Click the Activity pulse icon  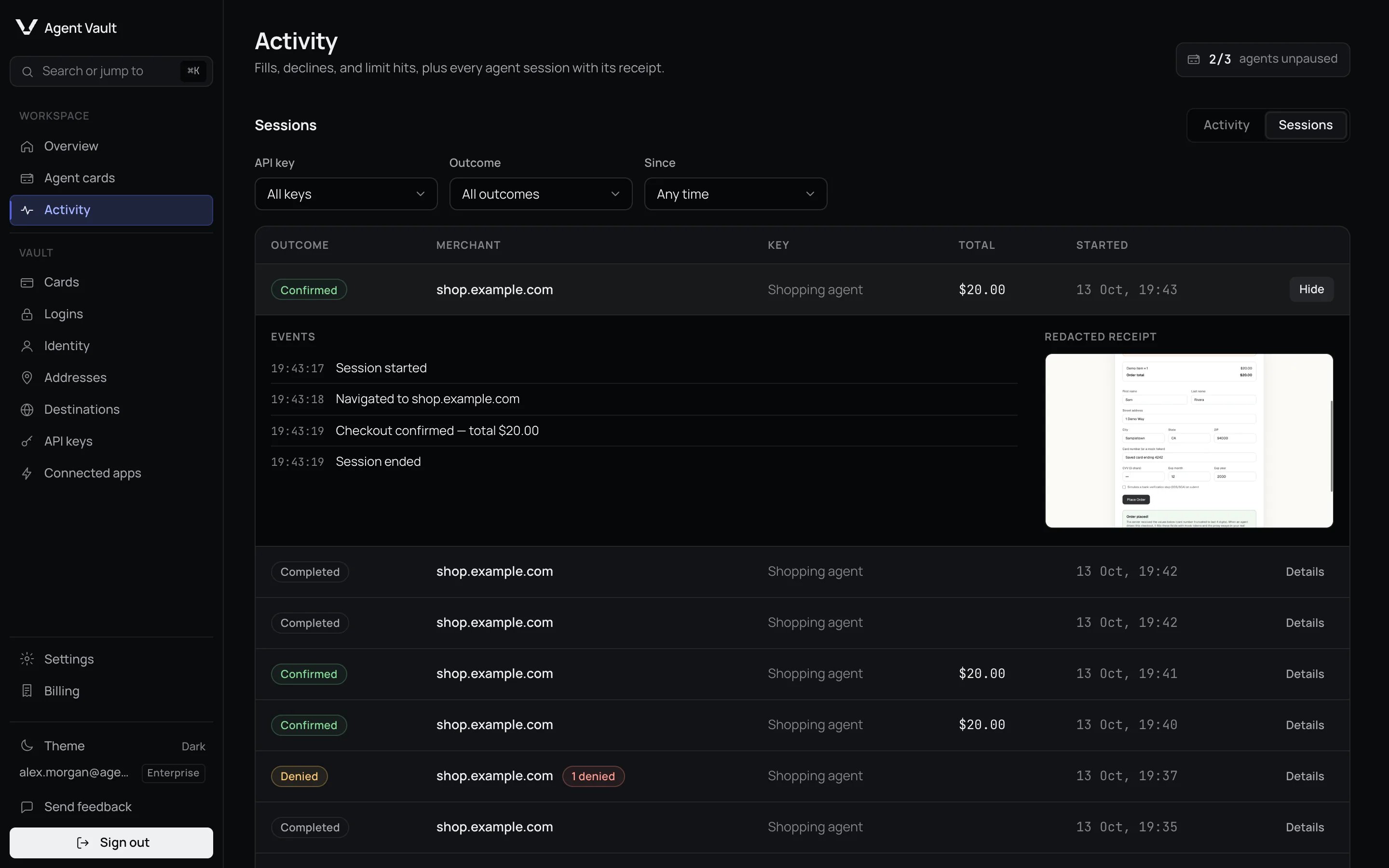[x=27, y=210]
